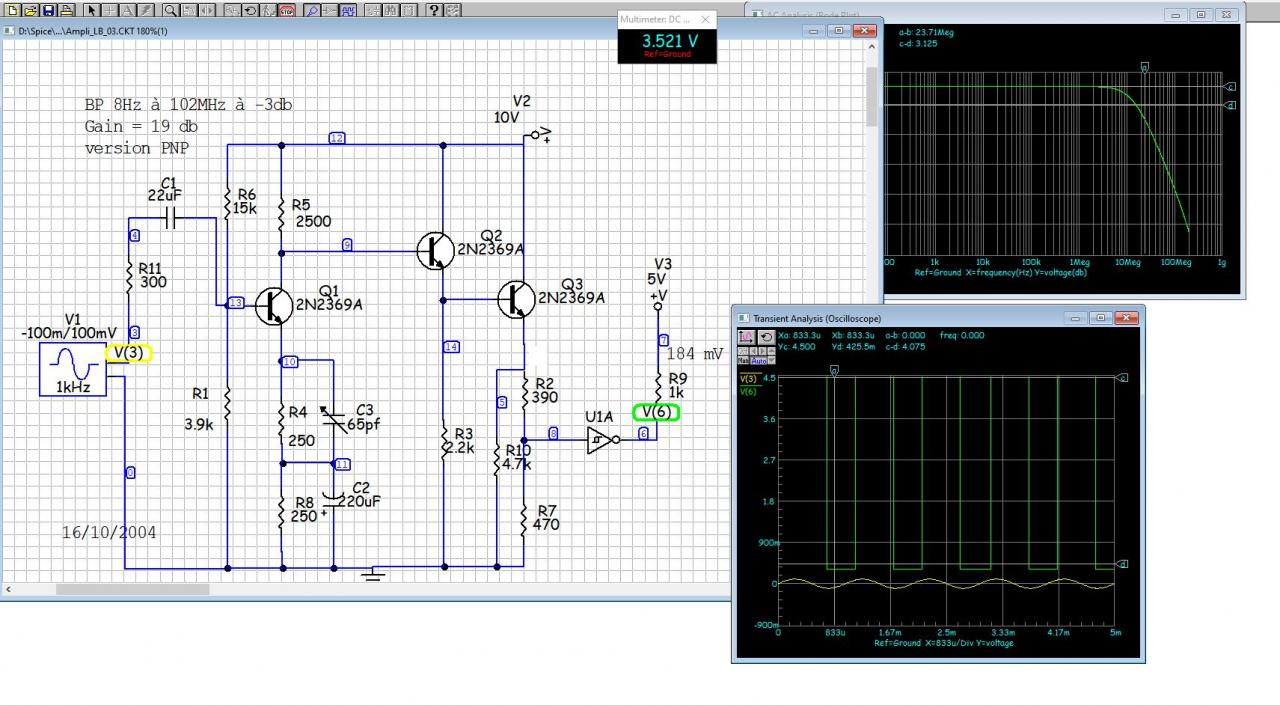The width and height of the screenshot is (1280, 705).
Task: Click the '184 mV' label near R9
Action: (x=694, y=354)
